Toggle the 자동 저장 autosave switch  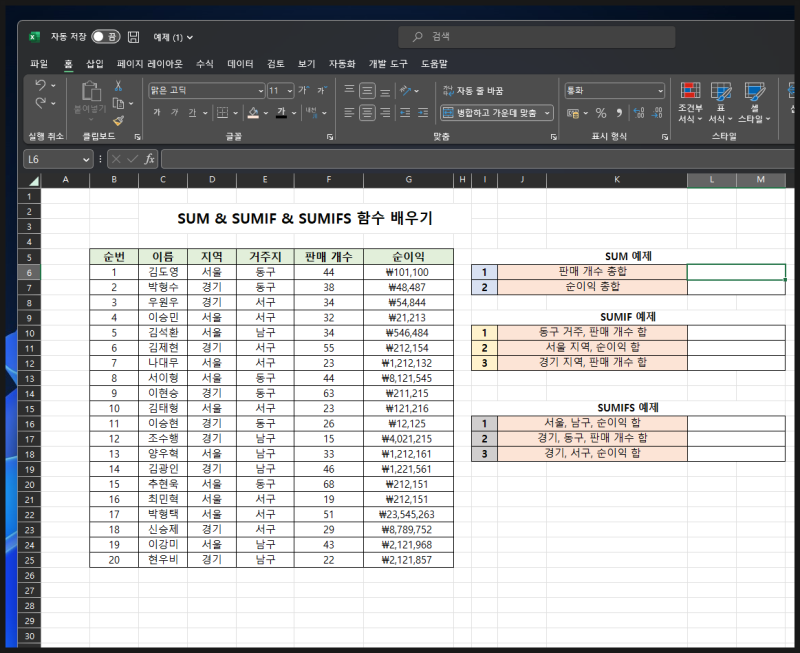click(106, 37)
